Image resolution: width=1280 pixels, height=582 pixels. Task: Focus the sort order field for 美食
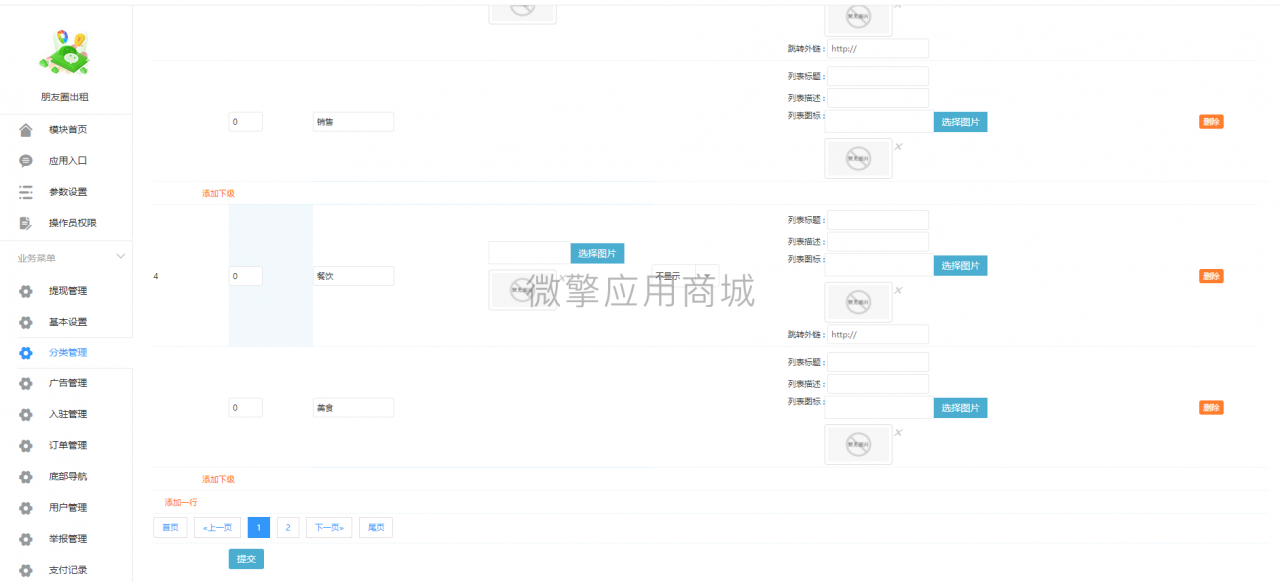(245, 407)
